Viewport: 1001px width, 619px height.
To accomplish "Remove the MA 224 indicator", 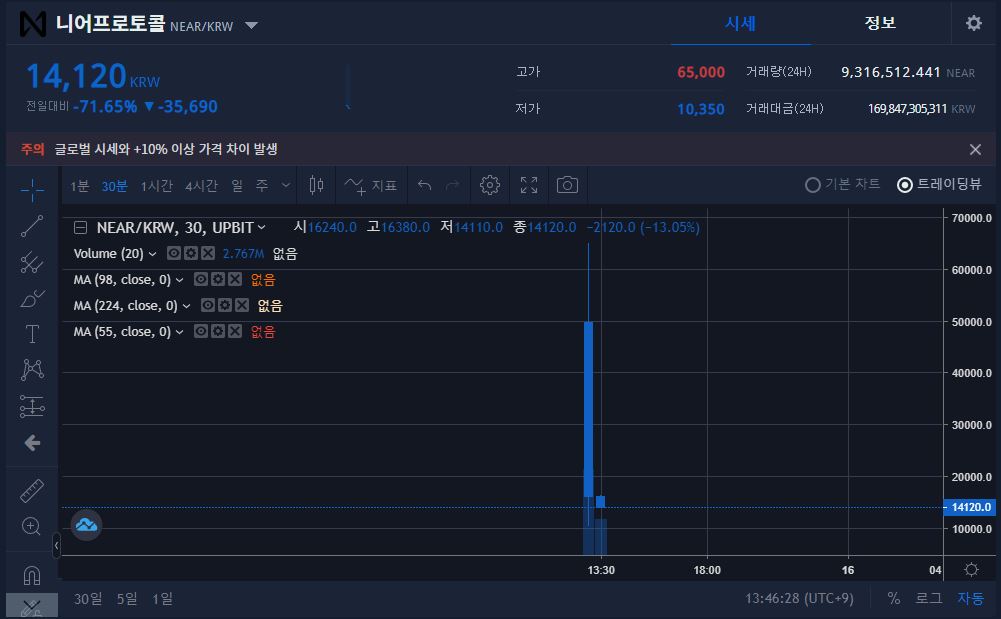I will [x=241, y=306].
